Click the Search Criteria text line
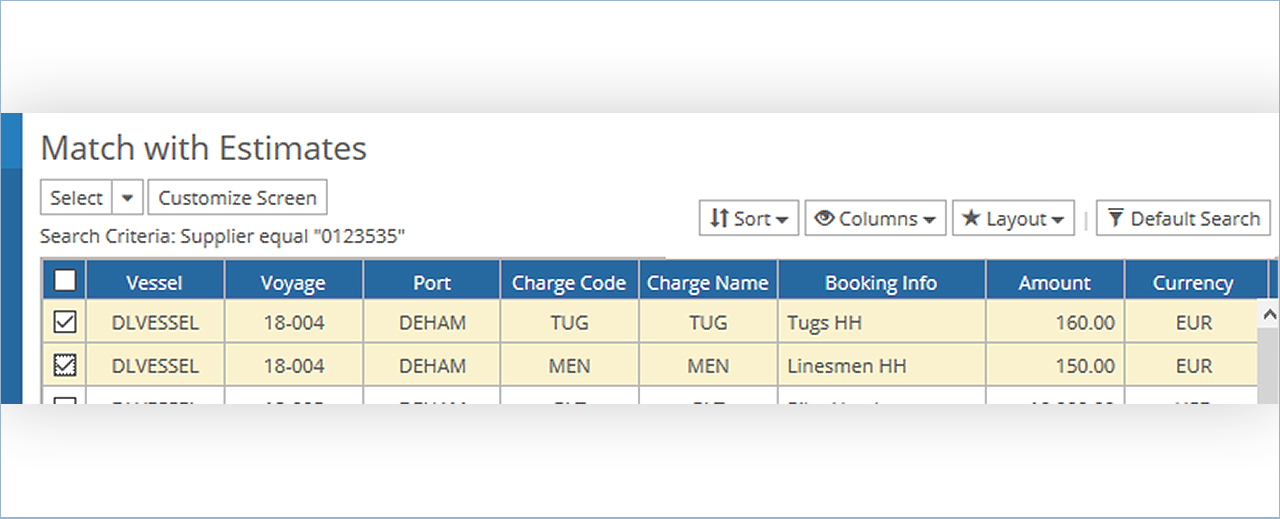The image size is (1280, 519). coord(222,237)
